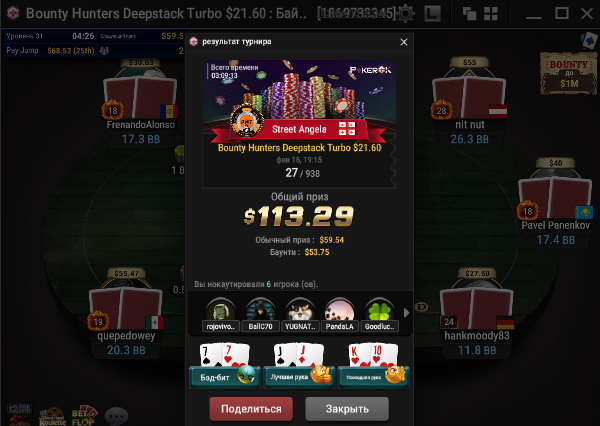Open the chat speech bubble icon

tap(116, 416)
